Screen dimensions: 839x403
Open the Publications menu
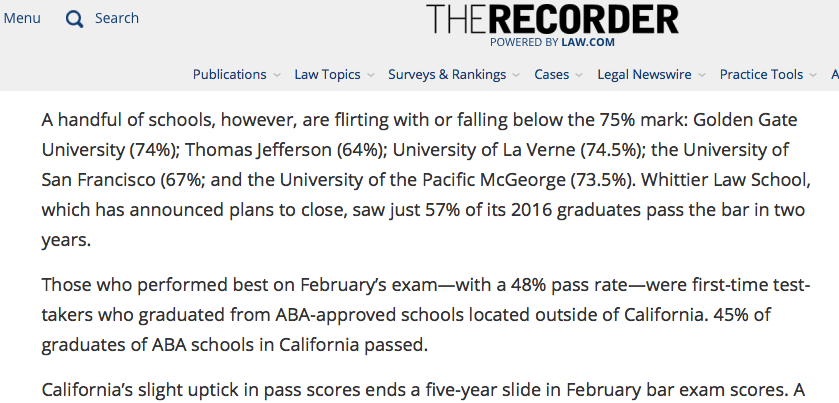point(229,74)
